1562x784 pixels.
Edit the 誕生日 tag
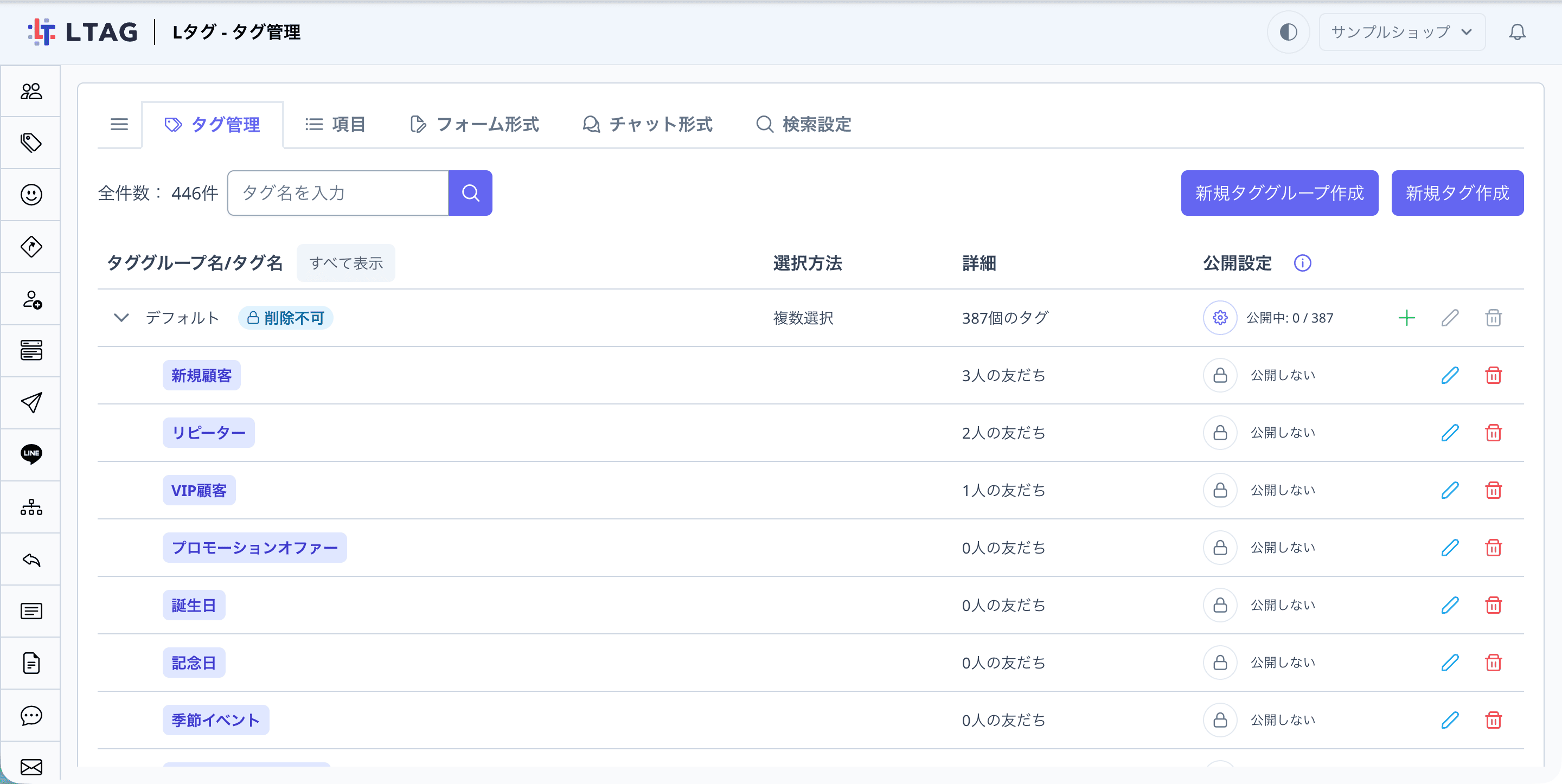(x=1449, y=605)
